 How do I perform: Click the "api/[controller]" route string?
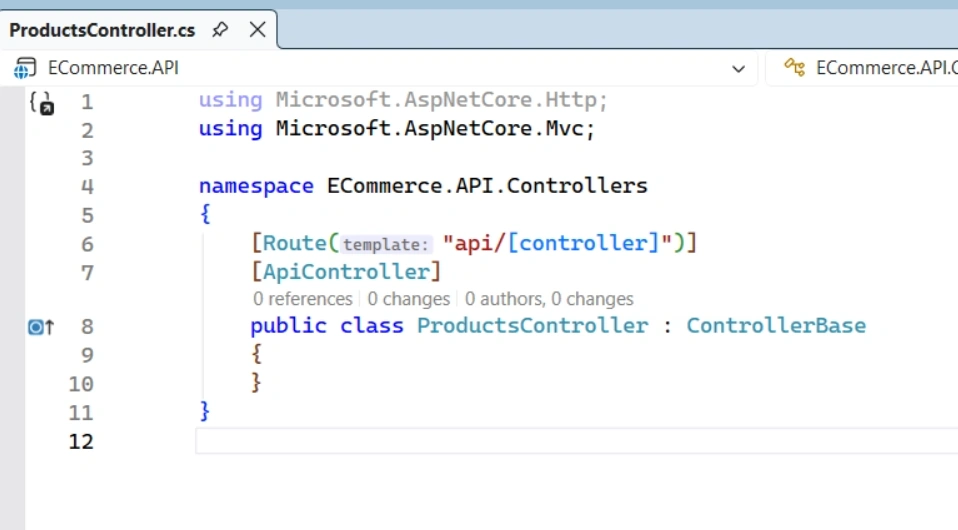[557, 243]
